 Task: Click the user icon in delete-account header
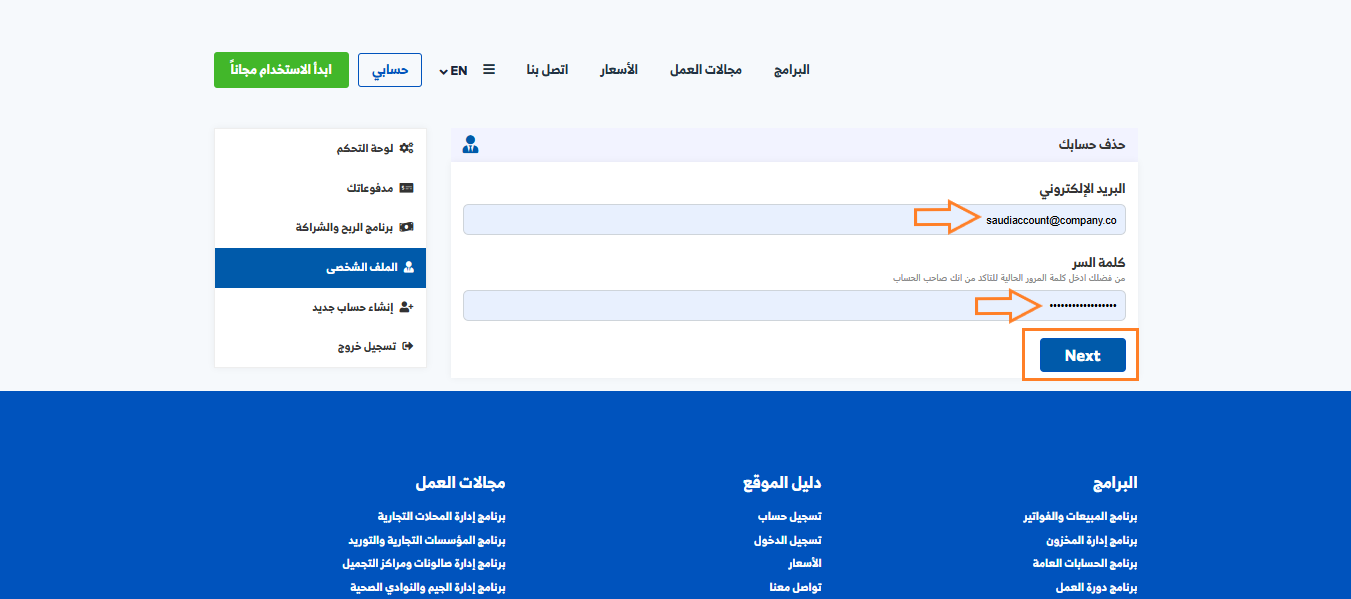click(x=471, y=145)
